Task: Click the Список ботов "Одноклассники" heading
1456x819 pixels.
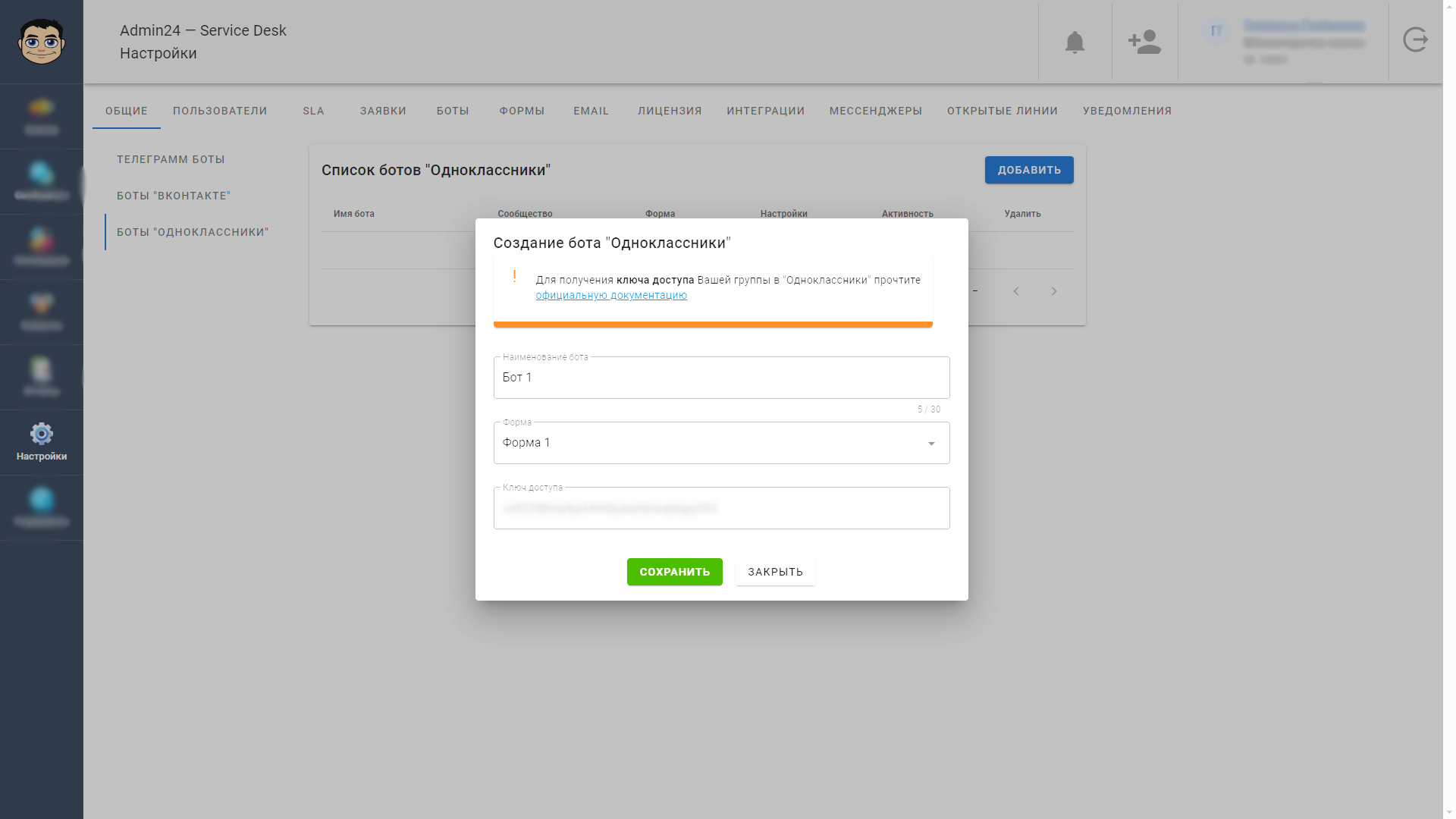Action: tap(436, 170)
